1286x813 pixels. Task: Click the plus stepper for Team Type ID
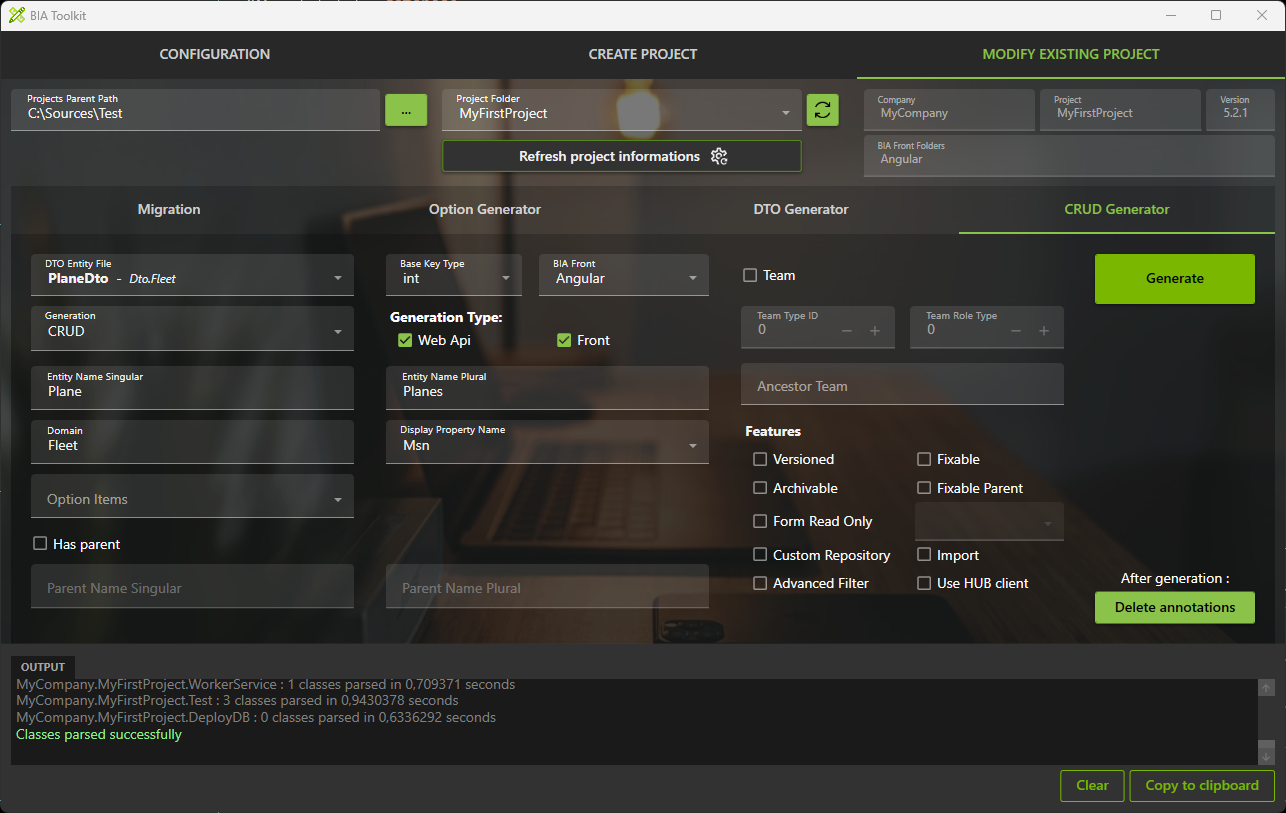coord(875,331)
